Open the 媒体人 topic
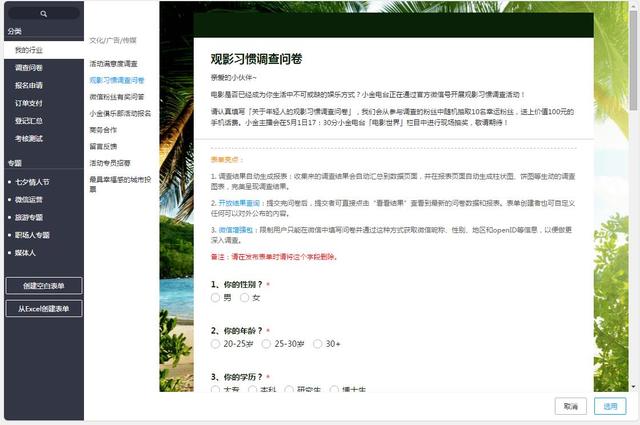This screenshot has height=425, width=640. tap(25, 253)
